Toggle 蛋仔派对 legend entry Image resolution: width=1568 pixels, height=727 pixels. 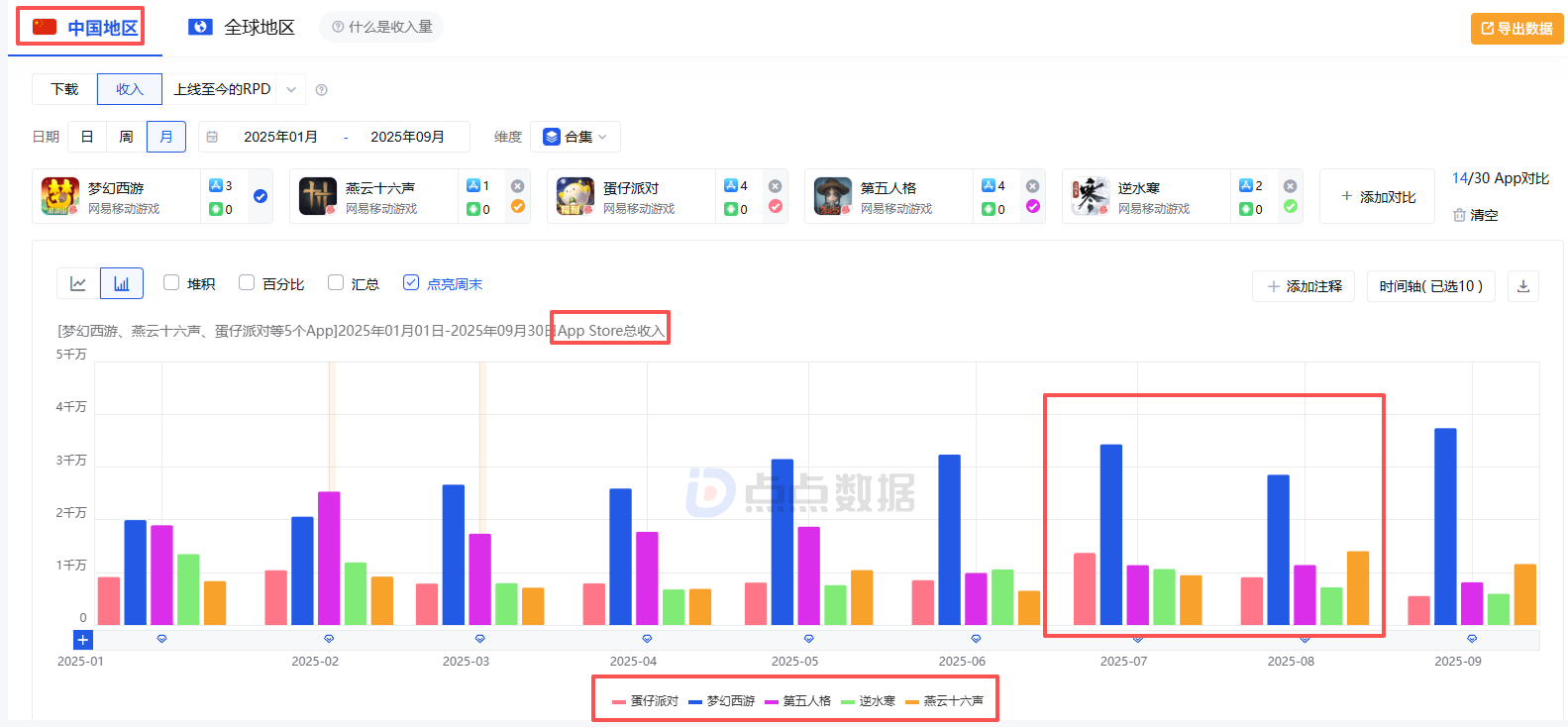coord(645,700)
